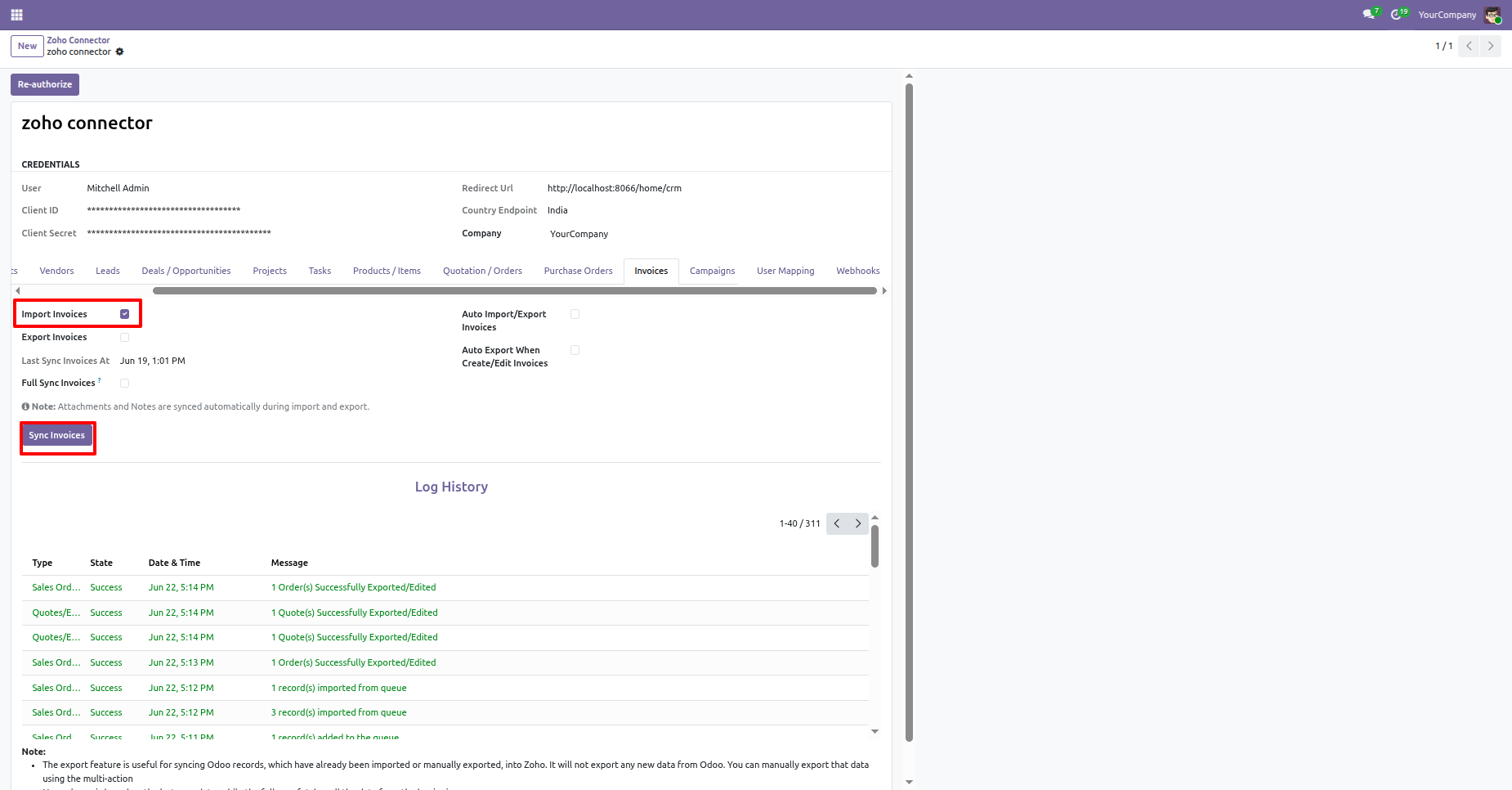The height and width of the screenshot is (790, 1512).
Task: Switch to the Webhooks tab
Action: [857, 271]
